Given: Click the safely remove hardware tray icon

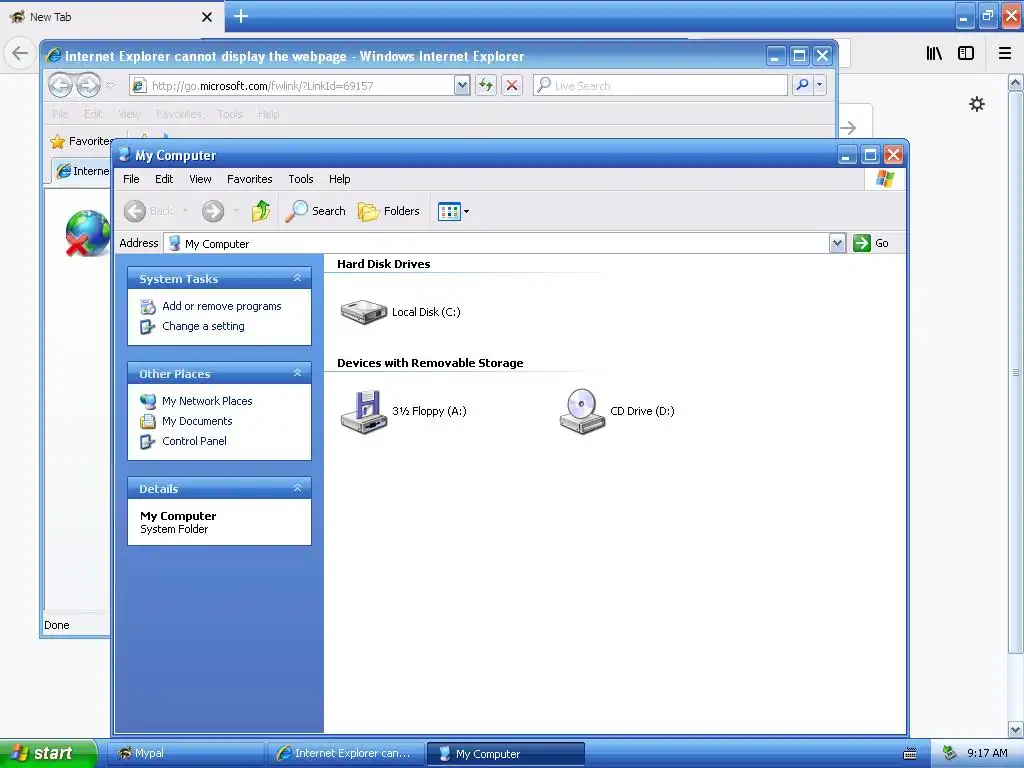Looking at the screenshot, I should tap(950, 754).
